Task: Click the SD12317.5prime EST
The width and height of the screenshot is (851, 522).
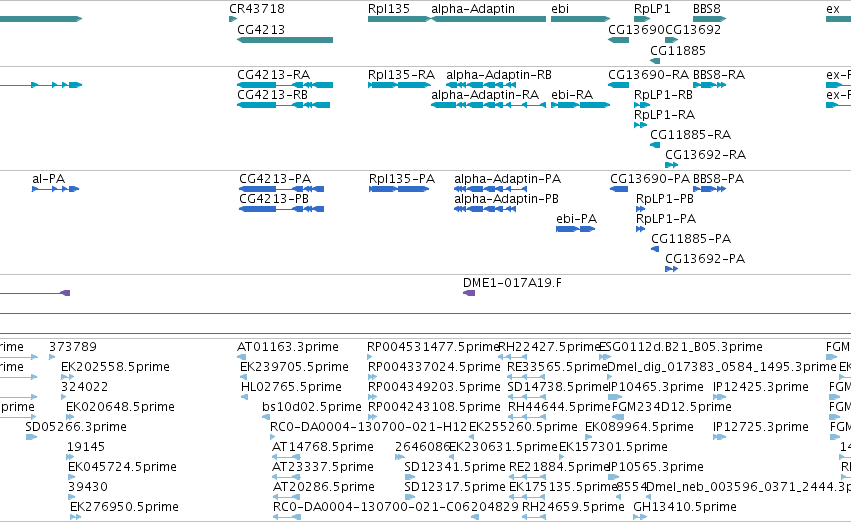Action: (410, 497)
